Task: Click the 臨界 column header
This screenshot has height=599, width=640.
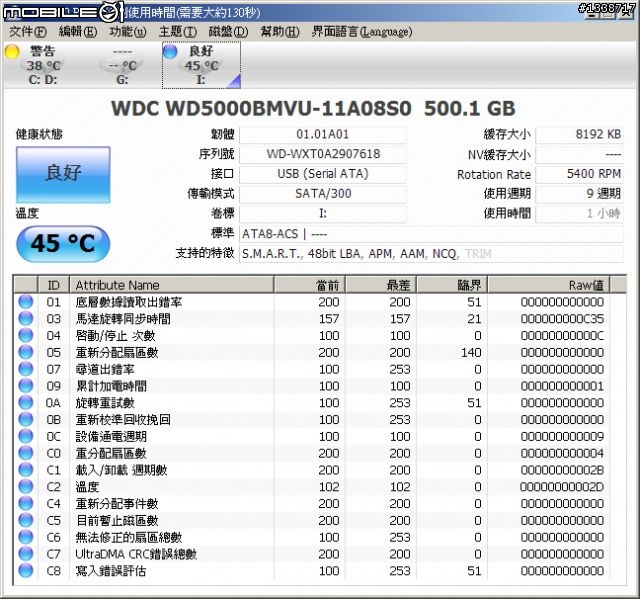Action: click(x=452, y=285)
